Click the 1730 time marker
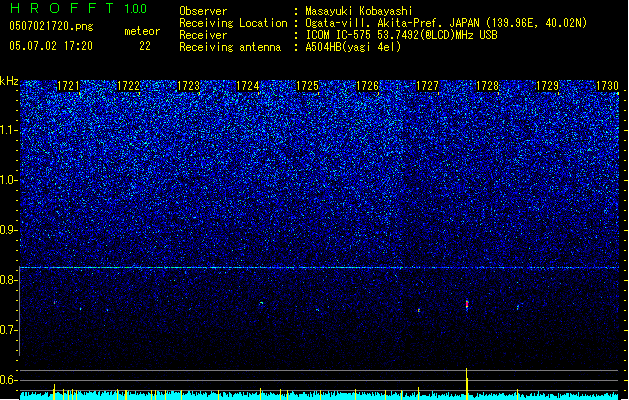 click(607, 86)
